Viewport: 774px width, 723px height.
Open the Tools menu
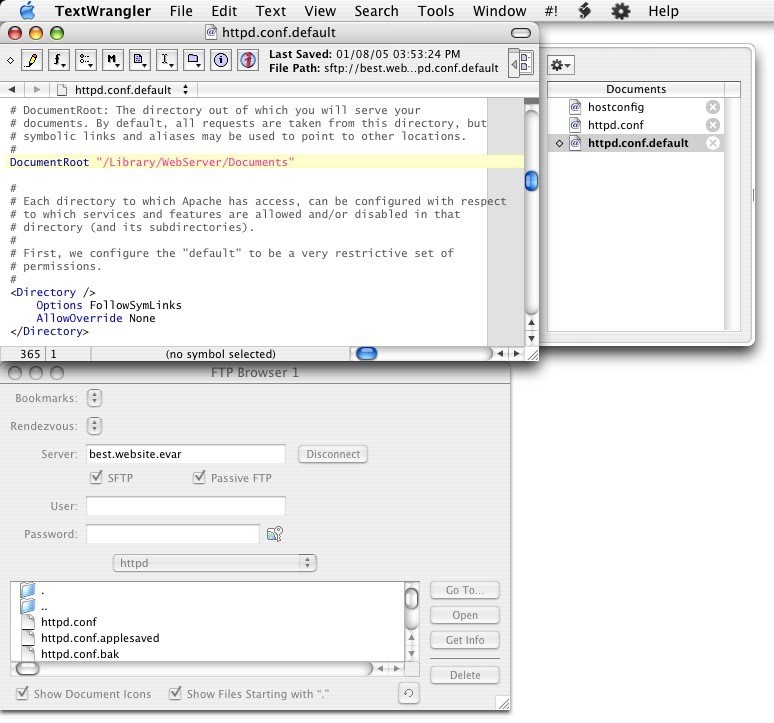coord(435,11)
